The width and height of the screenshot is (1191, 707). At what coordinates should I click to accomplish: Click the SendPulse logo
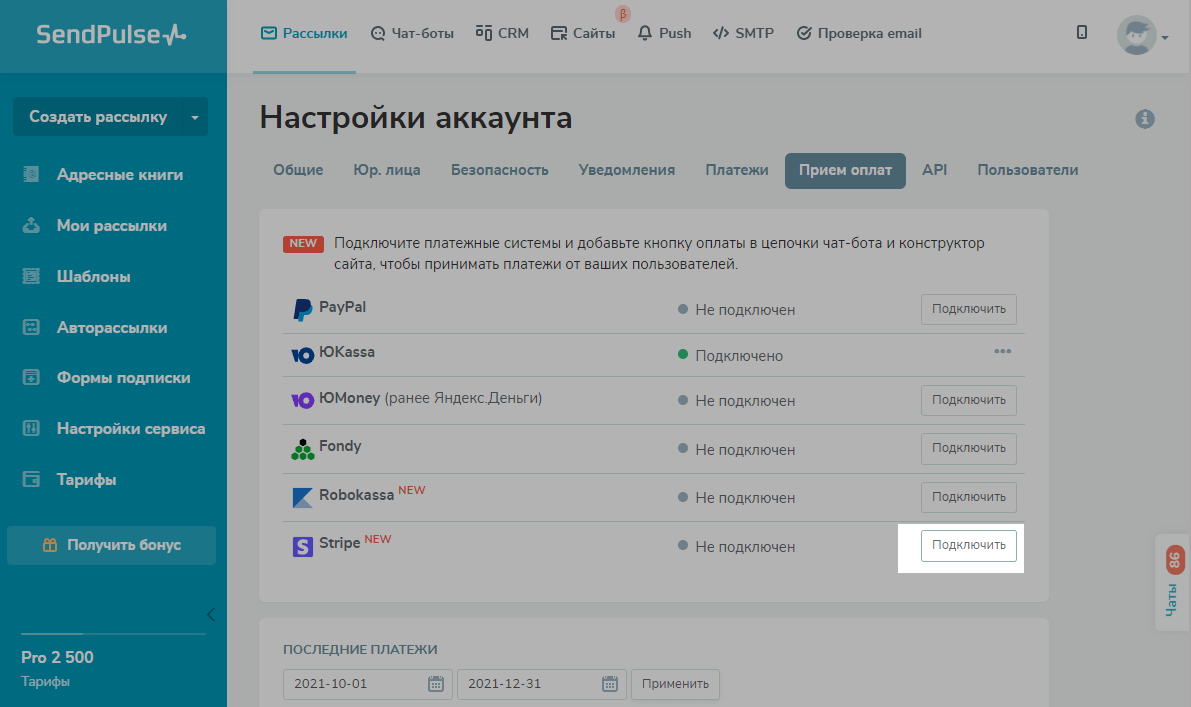click(x=112, y=35)
